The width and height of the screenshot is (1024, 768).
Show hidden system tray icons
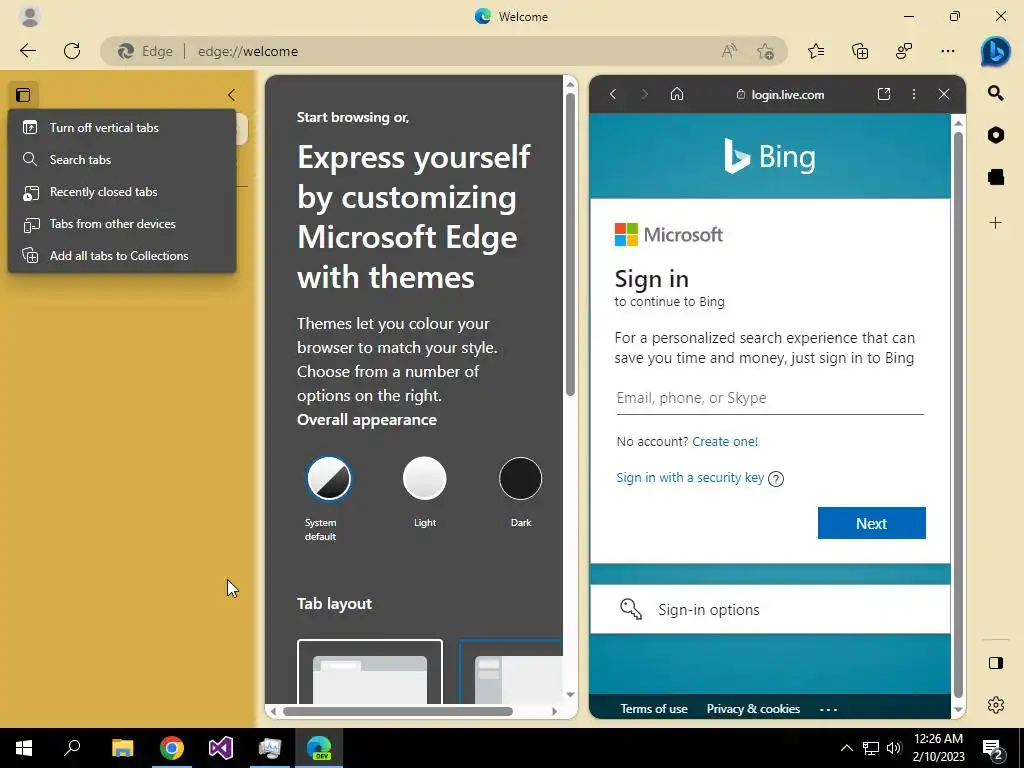point(846,748)
